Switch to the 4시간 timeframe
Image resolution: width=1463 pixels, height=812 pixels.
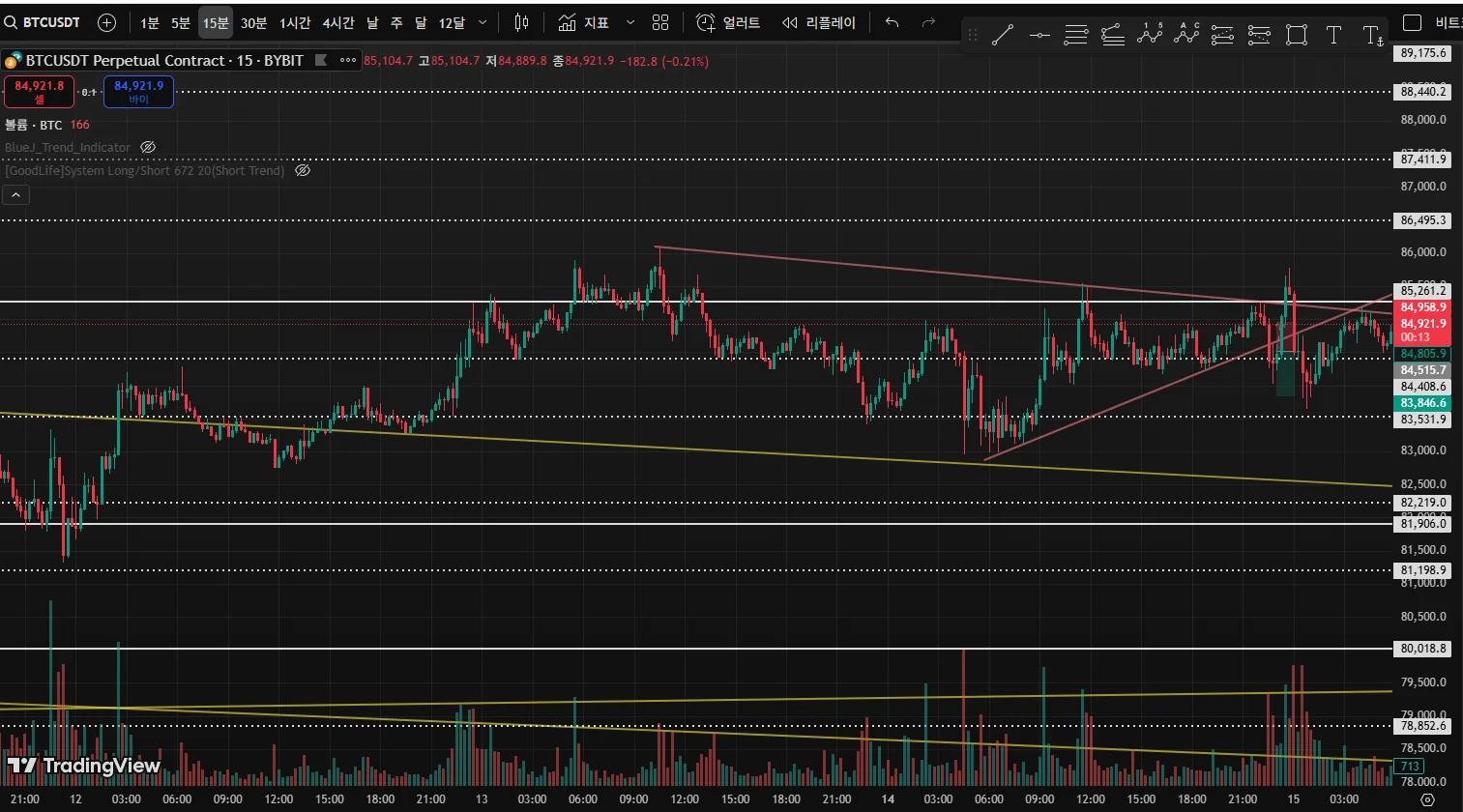point(338,22)
